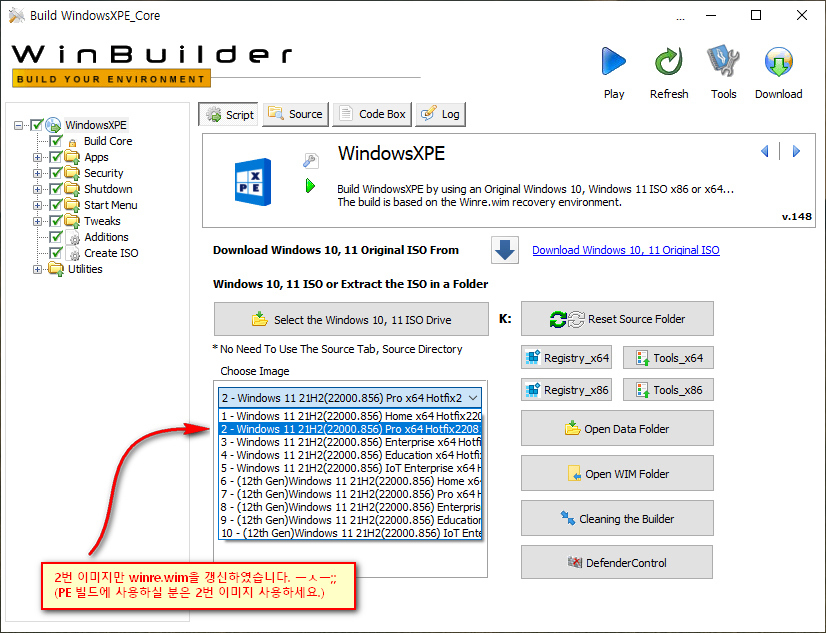This screenshot has height=633, width=826.
Task: Click the WinBuilder title bar app icon
Action: tap(16, 15)
